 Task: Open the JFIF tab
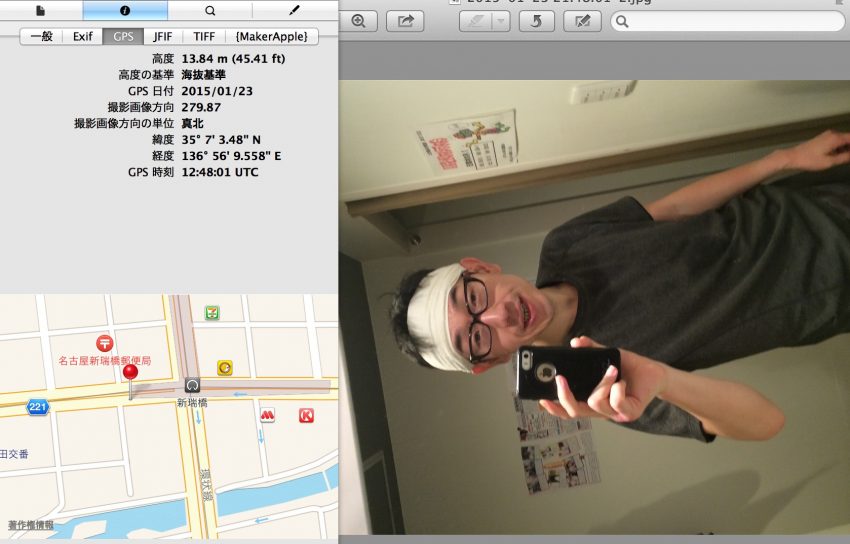click(163, 36)
